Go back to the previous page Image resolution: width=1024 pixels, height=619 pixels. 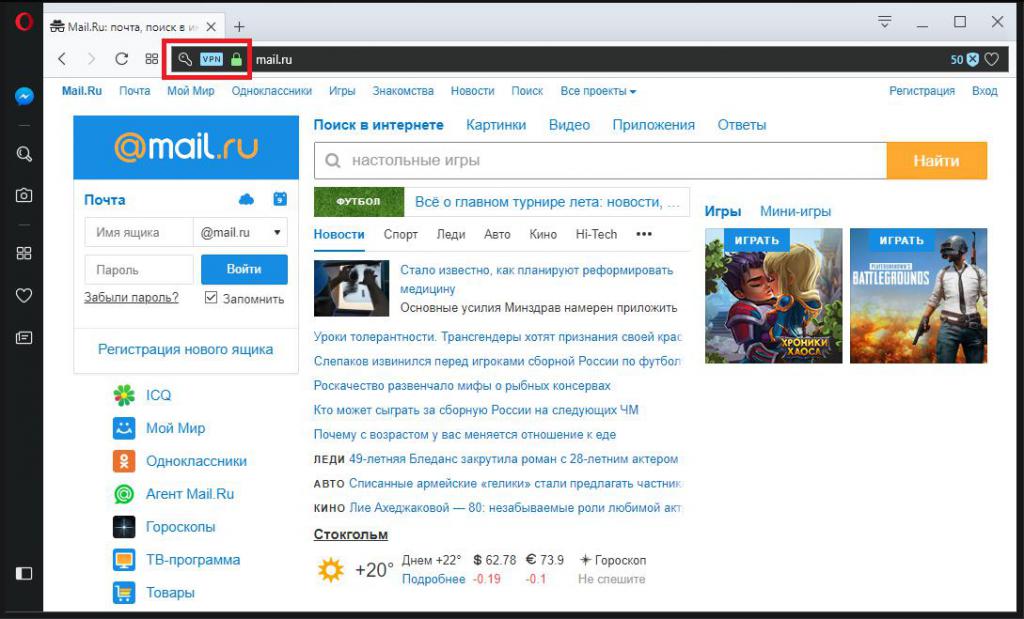(62, 59)
